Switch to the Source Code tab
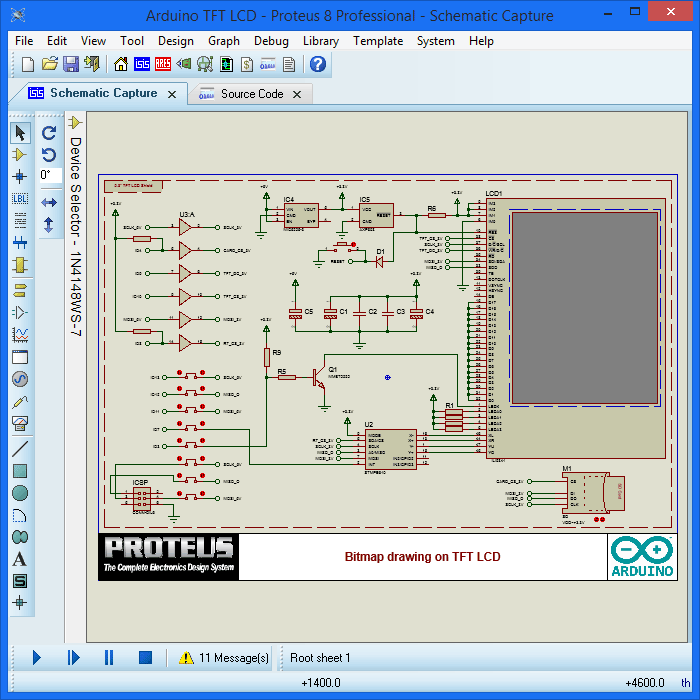 [x=251, y=94]
